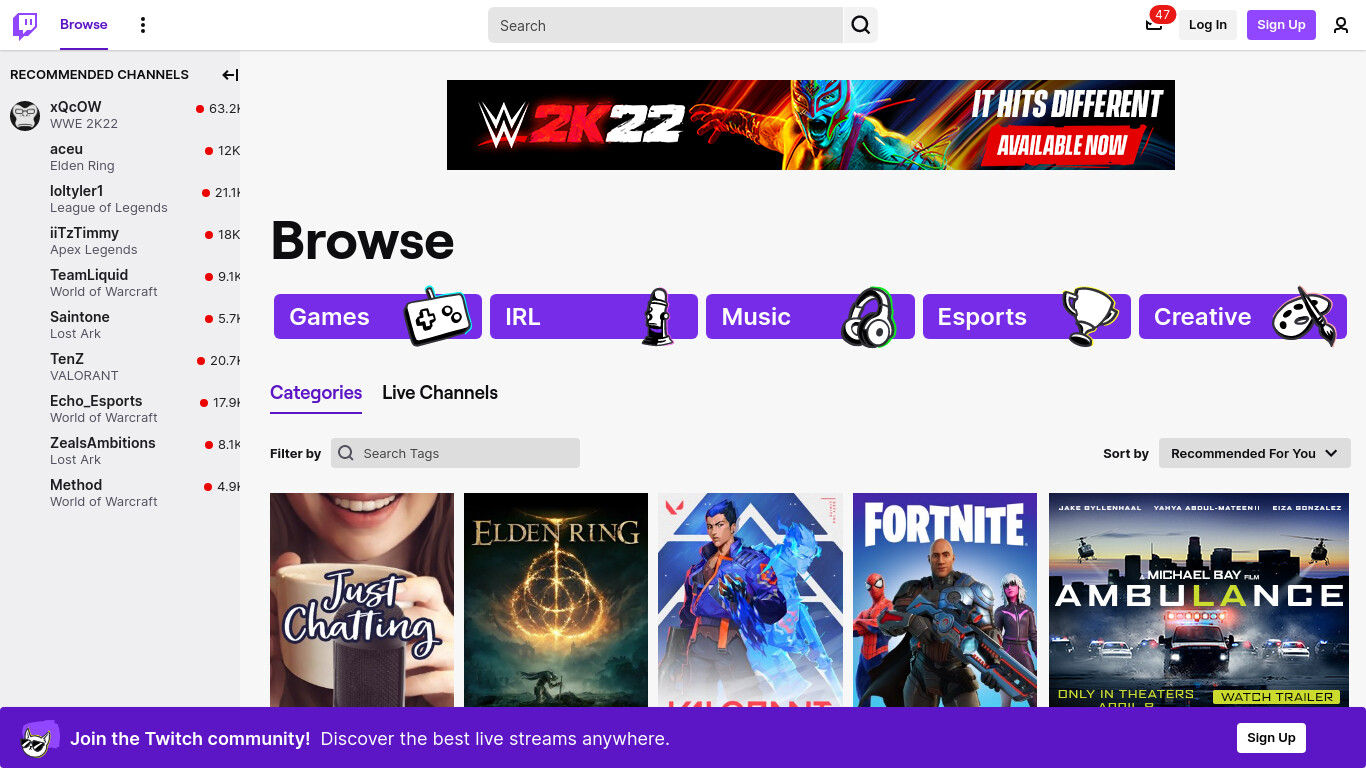
Task: Open loltyler1 channel in sidebar
Action: 120,199
